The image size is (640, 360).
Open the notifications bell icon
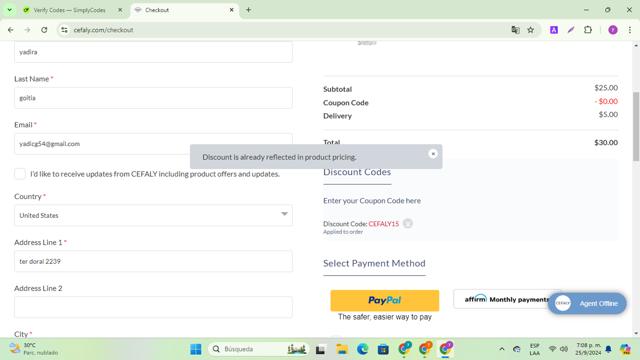(608, 349)
